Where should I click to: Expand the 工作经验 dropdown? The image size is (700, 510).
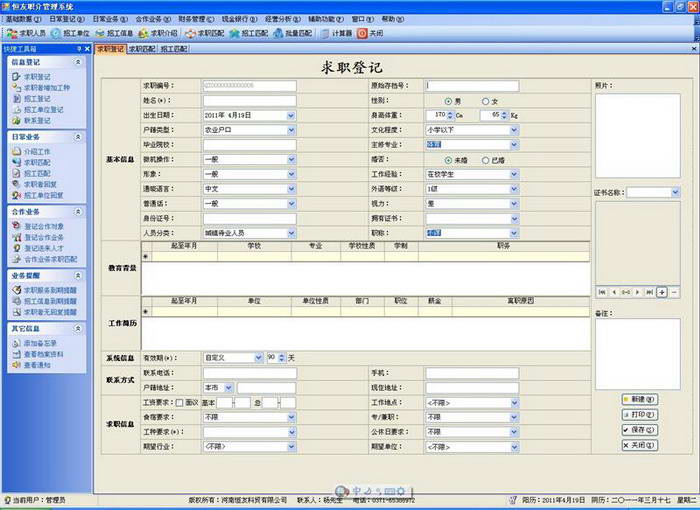514,174
